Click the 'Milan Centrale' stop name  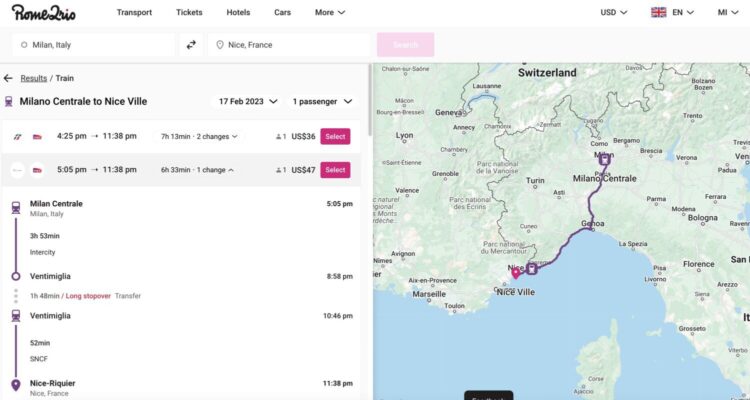click(56, 204)
